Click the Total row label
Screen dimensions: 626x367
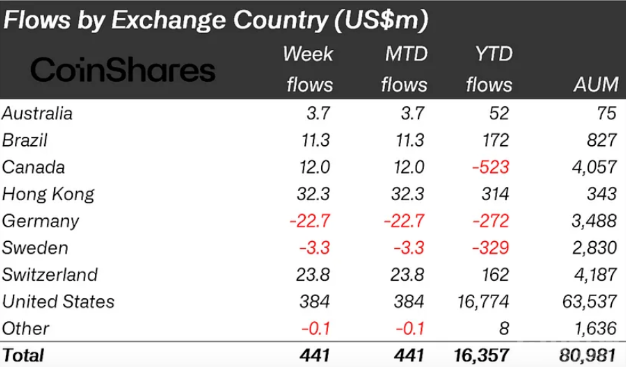tap(23, 355)
